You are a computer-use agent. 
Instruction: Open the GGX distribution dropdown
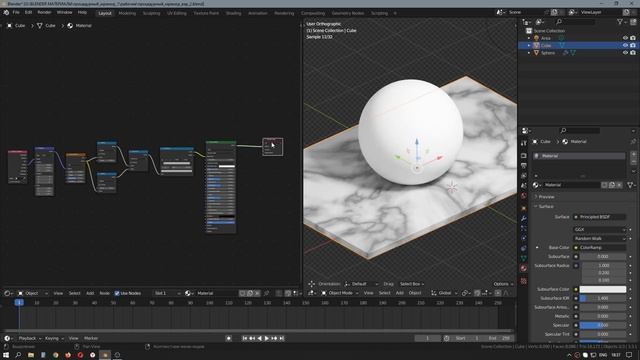(x=600, y=229)
